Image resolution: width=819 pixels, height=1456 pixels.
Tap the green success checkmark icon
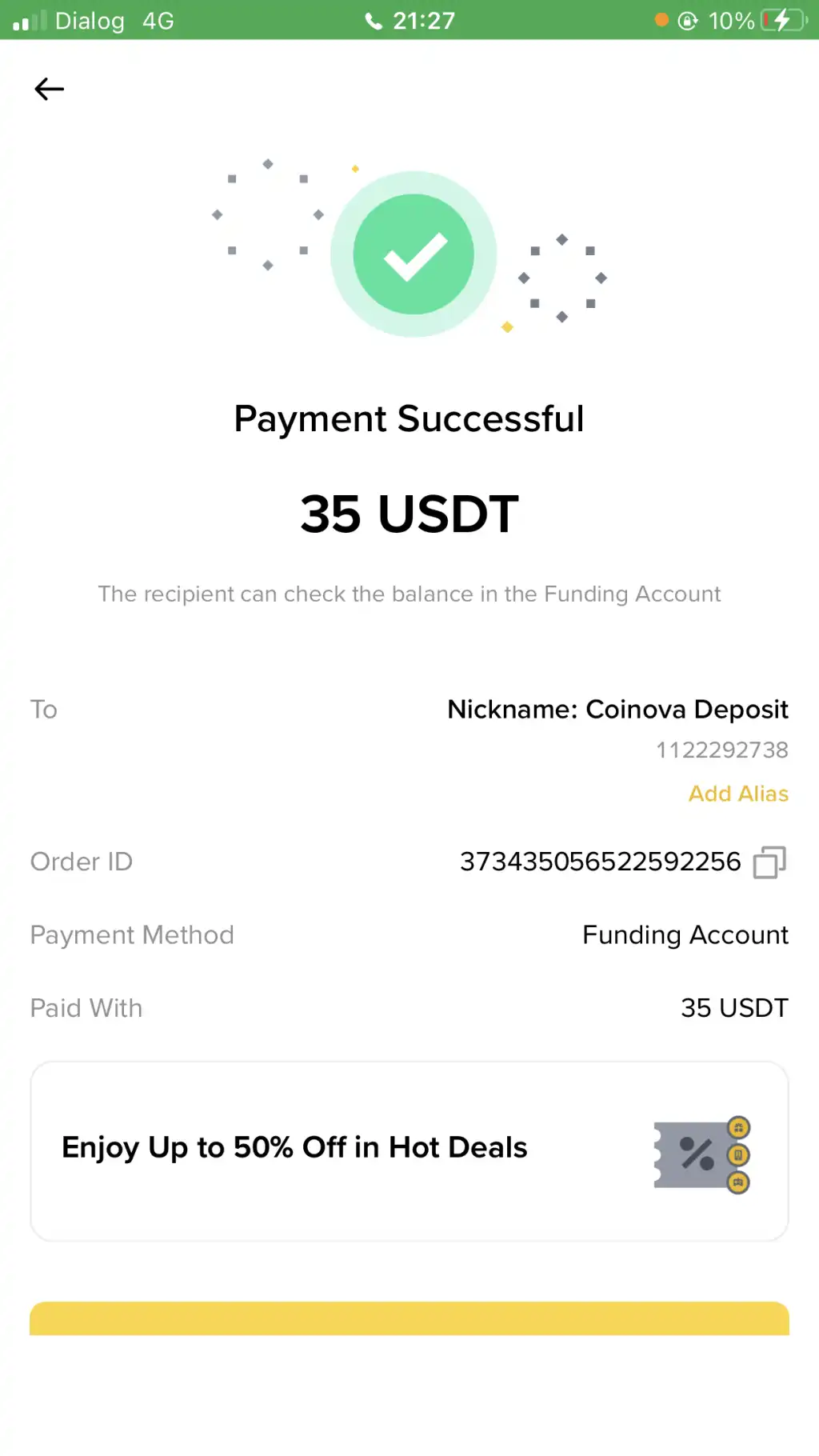pos(413,254)
